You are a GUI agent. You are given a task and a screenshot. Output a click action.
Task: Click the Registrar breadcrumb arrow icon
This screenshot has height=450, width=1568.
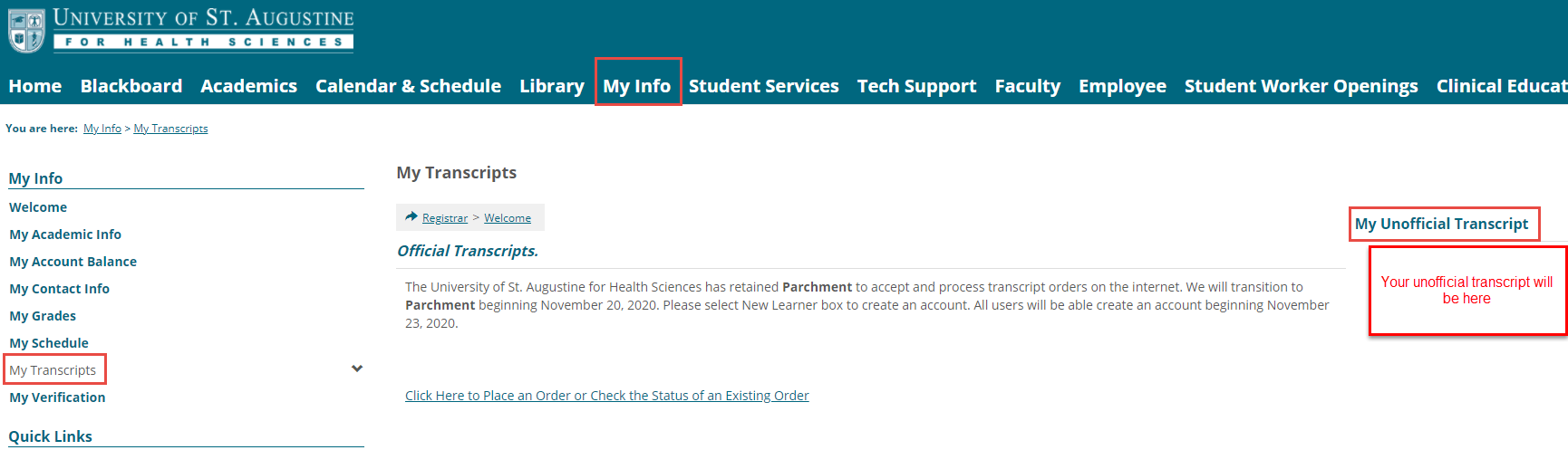(x=411, y=217)
